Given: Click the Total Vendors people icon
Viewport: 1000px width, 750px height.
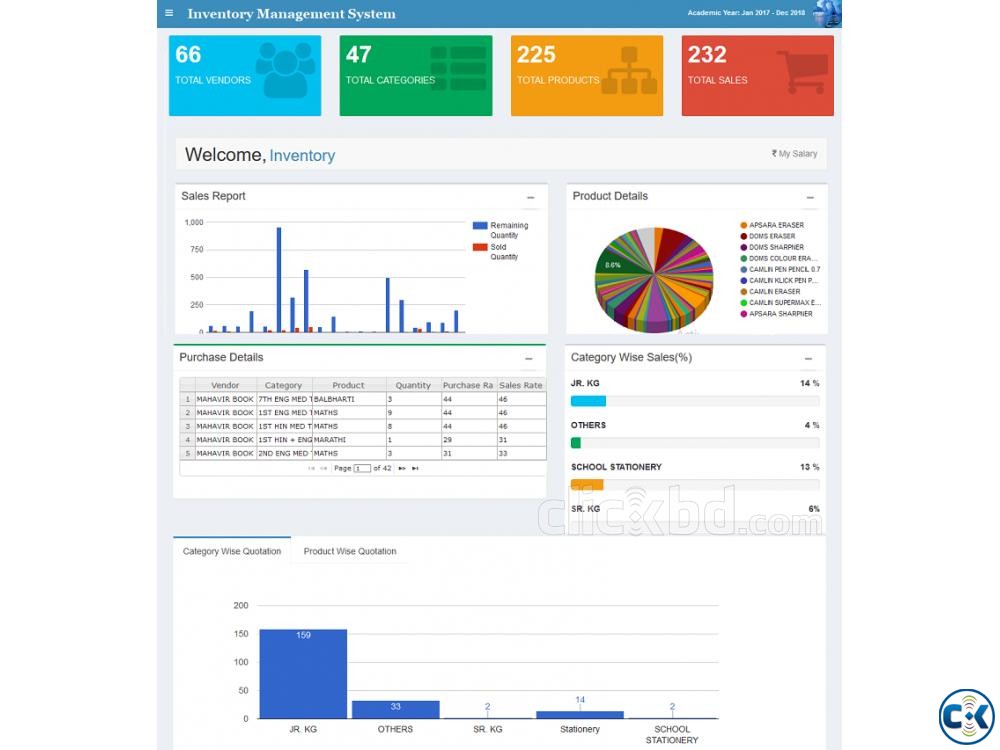Looking at the screenshot, I should (x=285, y=70).
